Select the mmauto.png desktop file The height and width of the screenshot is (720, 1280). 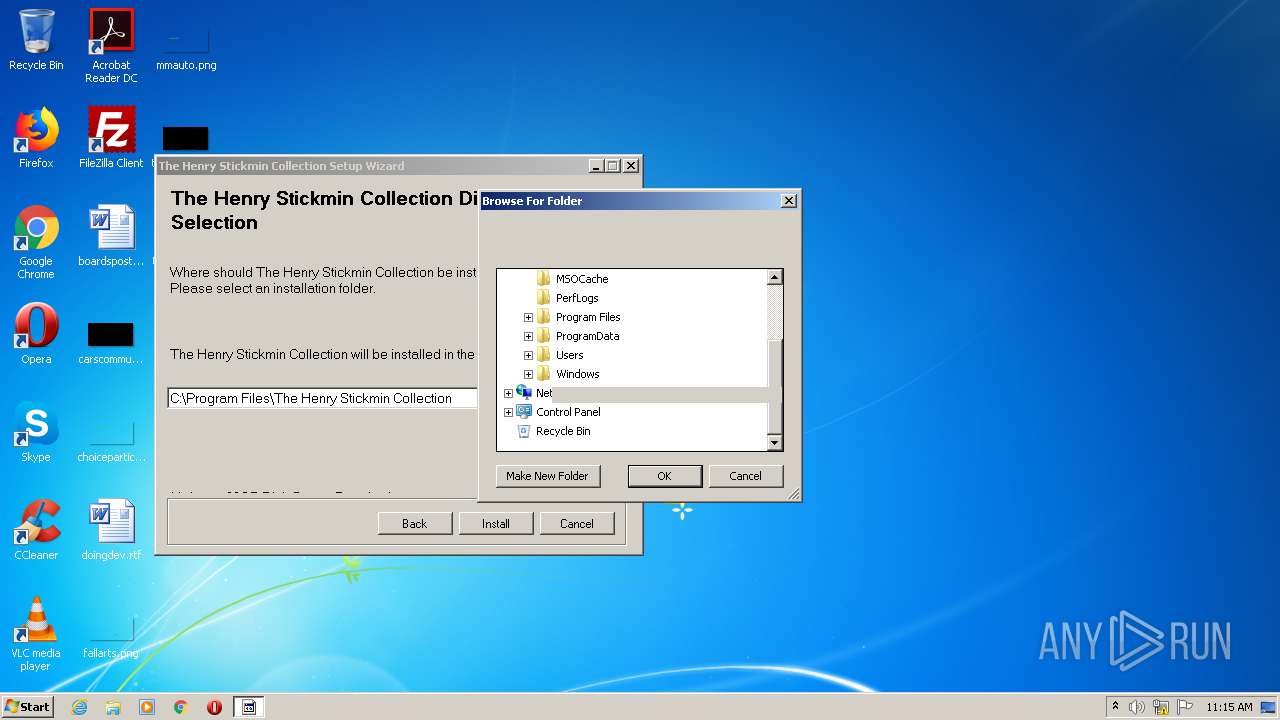[x=186, y=46]
